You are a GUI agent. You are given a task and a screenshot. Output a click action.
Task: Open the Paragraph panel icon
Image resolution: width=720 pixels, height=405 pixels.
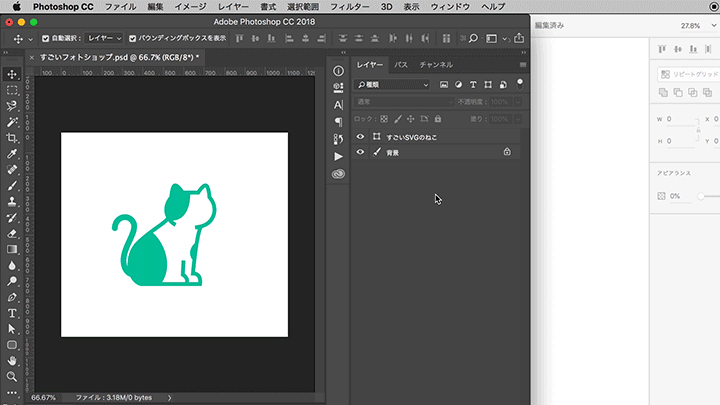pos(338,121)
